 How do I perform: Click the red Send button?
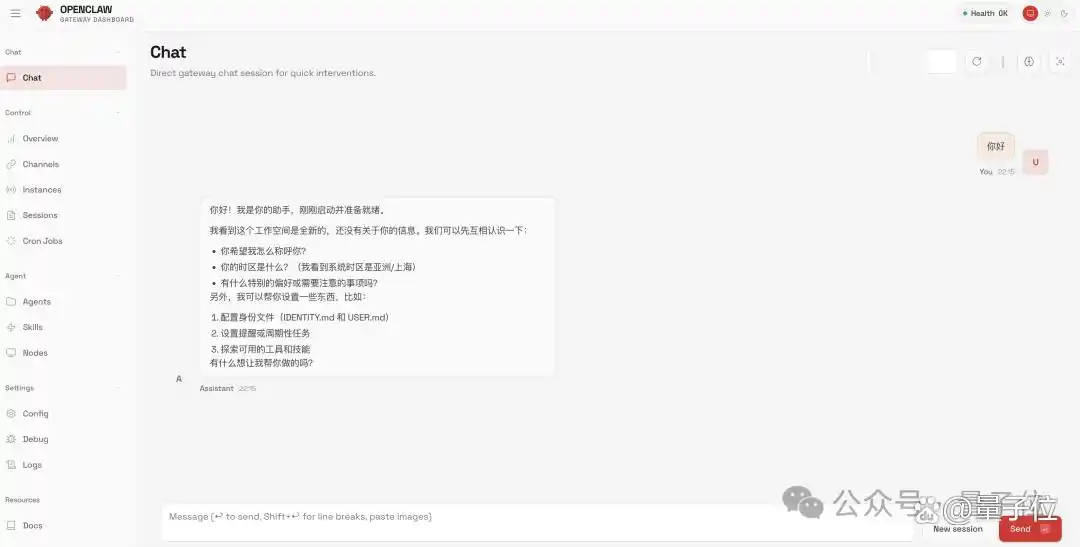(x=1029, y=529)
